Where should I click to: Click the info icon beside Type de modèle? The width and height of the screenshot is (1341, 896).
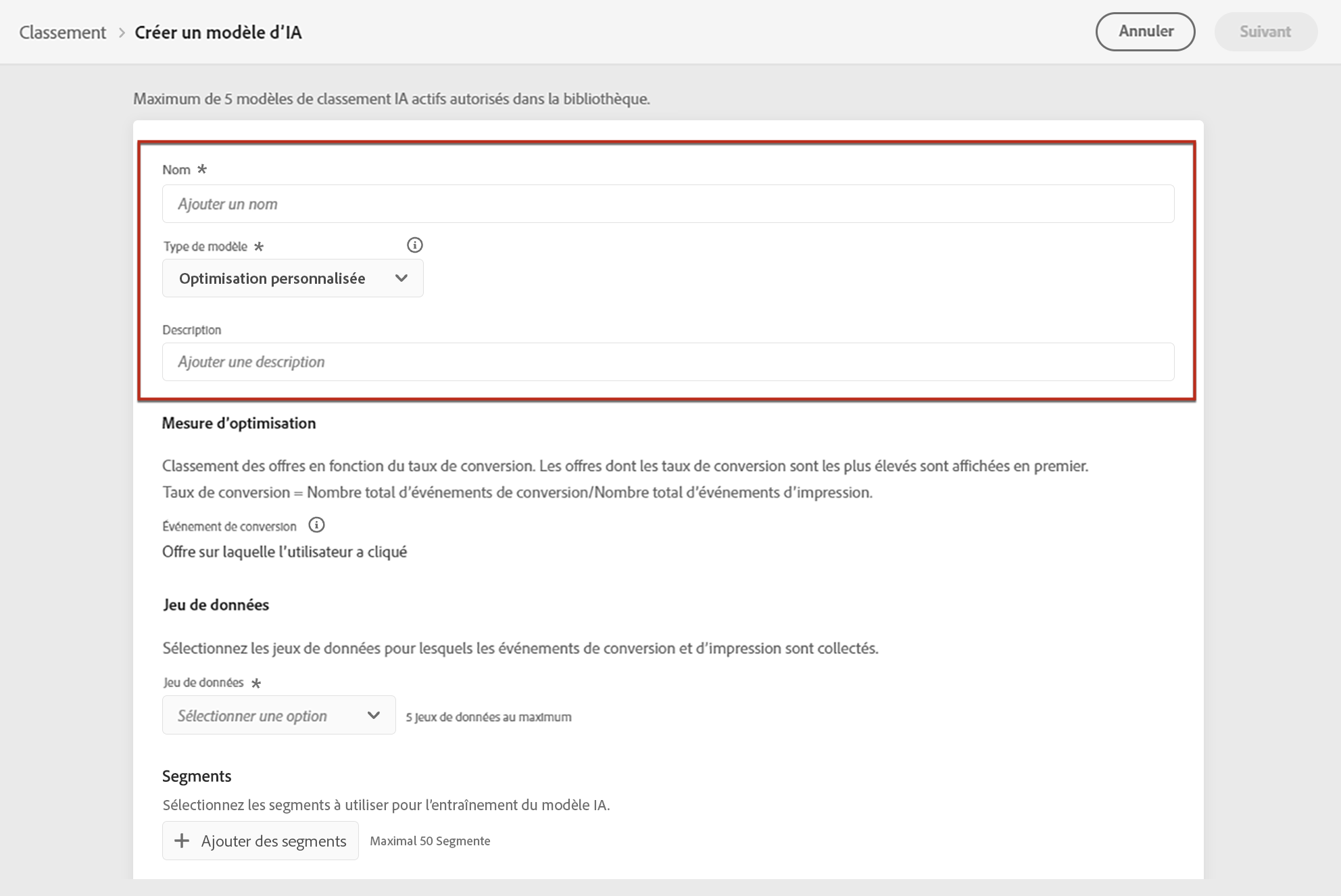(x=415, y=245)
